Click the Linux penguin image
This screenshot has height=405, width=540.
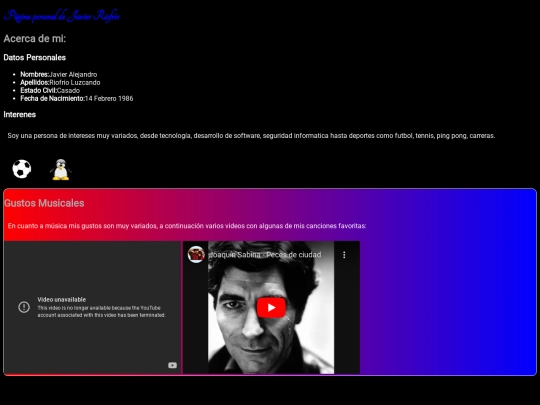pyautogui.click(x=61, y=169)
